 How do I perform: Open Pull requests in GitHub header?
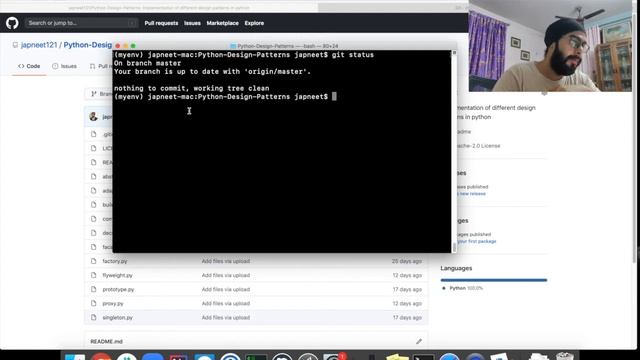point(161,23)
